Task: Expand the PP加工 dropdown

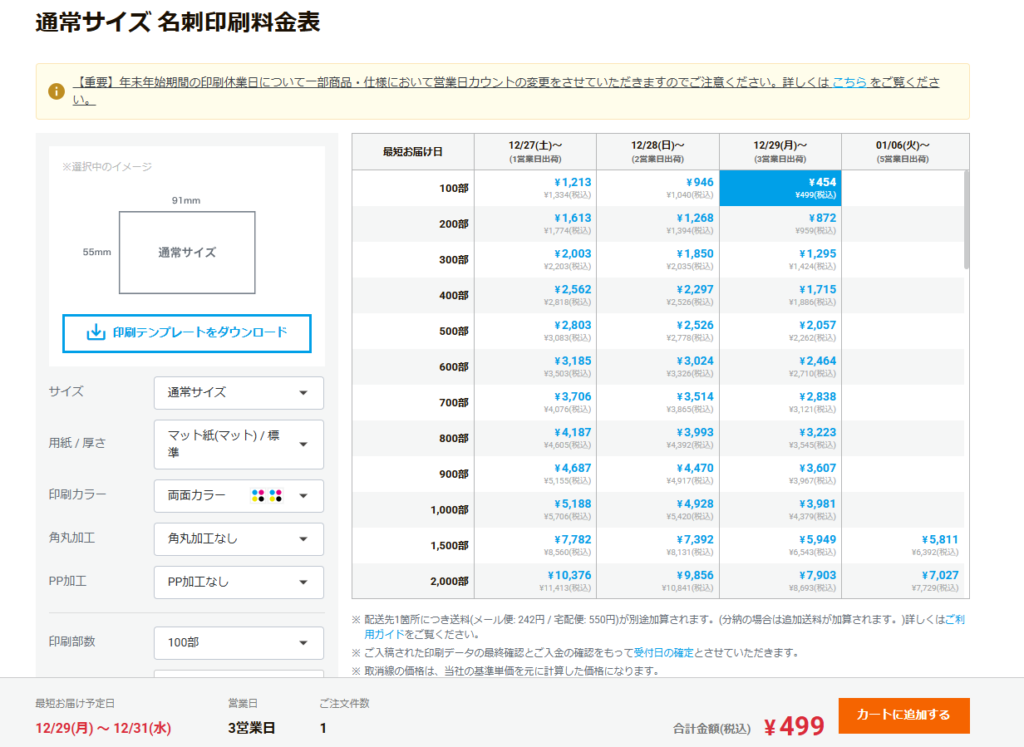Action: coord(238,582)
